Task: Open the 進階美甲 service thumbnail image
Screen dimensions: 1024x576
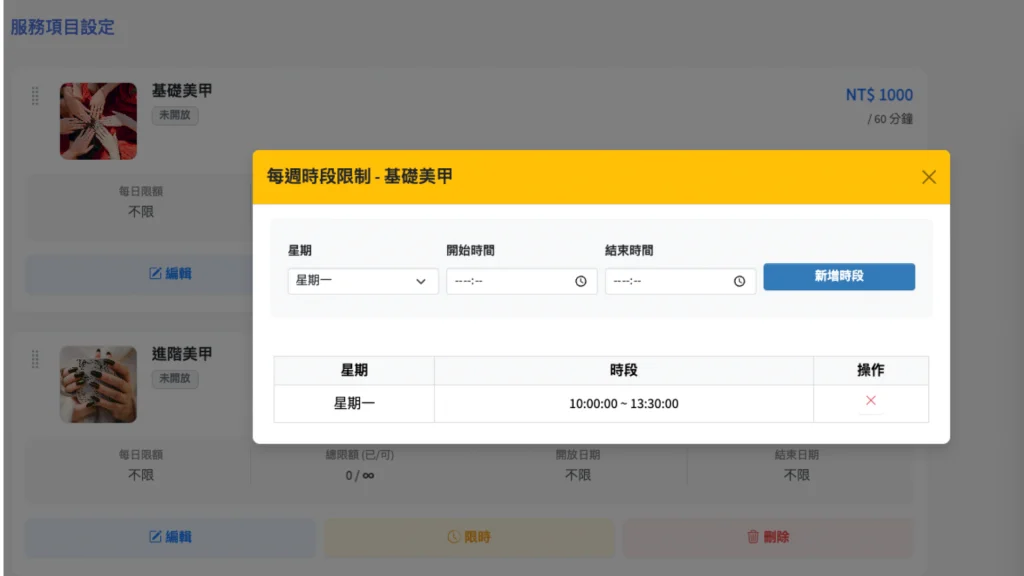Action: pos(98,384)
